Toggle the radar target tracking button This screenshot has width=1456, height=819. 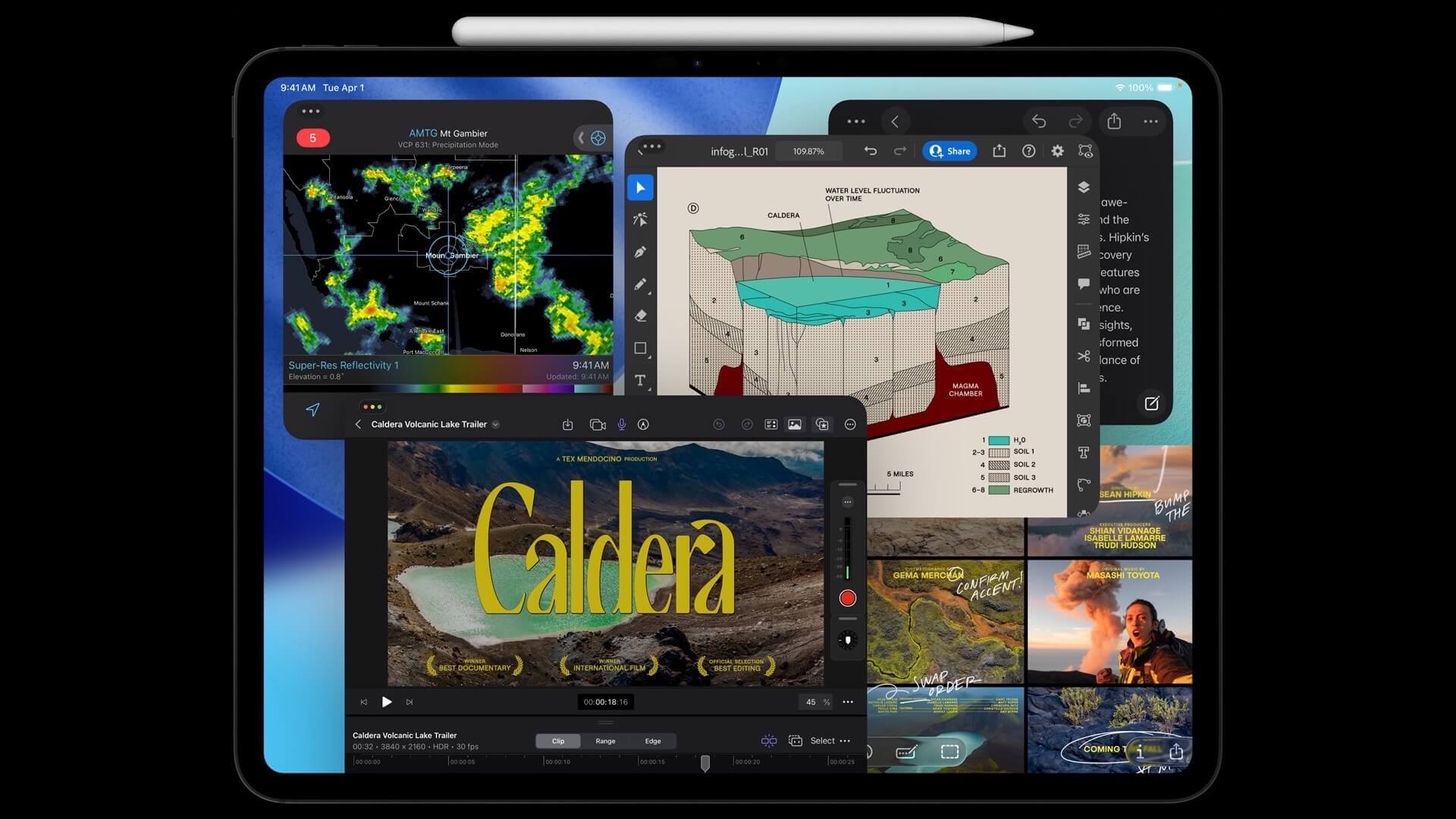coord(598,138)
